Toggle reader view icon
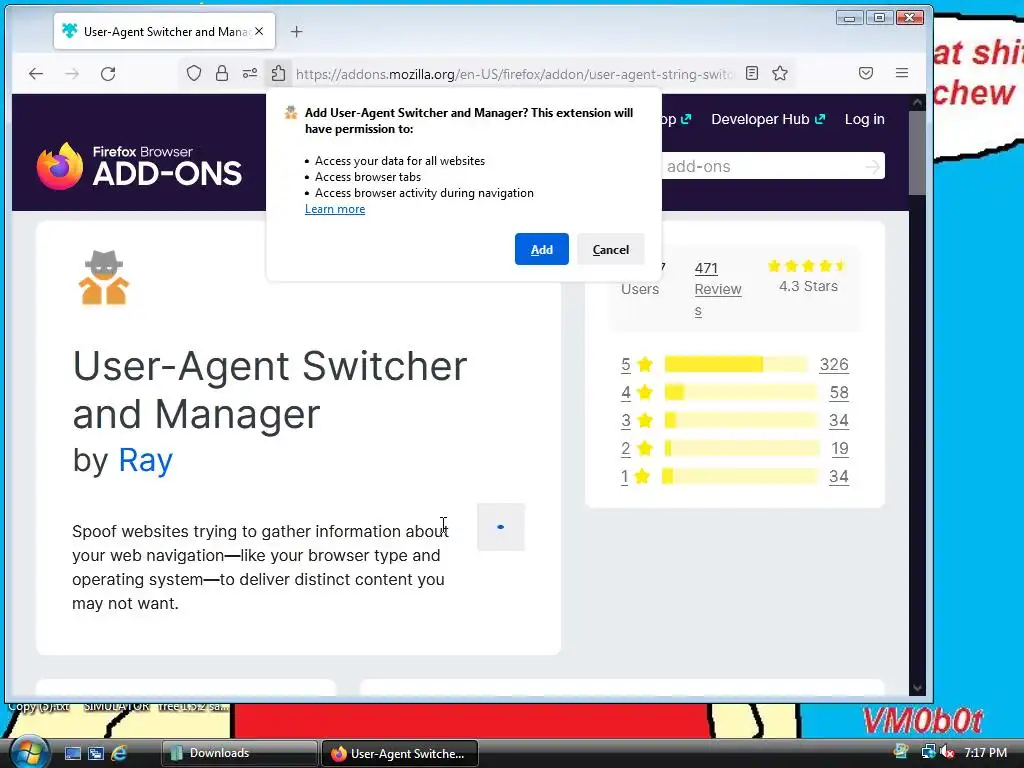 [752, 73]
